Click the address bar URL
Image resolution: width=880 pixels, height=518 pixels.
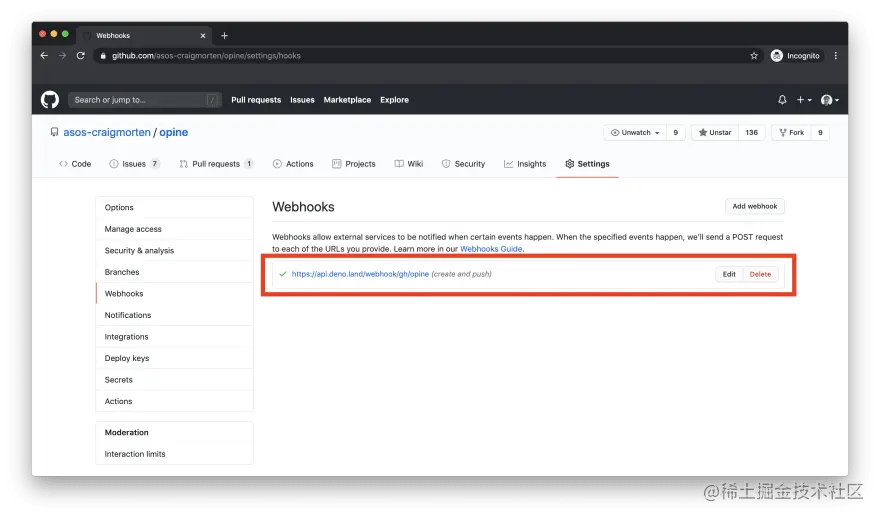206,56
